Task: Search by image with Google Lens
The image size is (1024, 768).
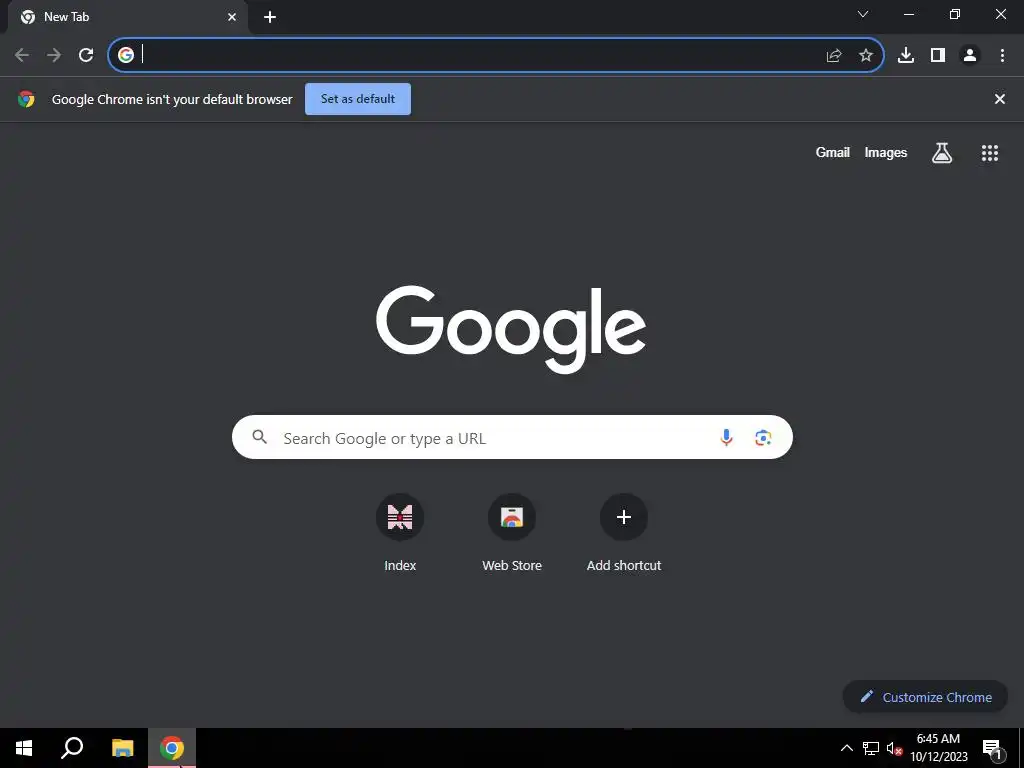Action: tap(763, 438)
